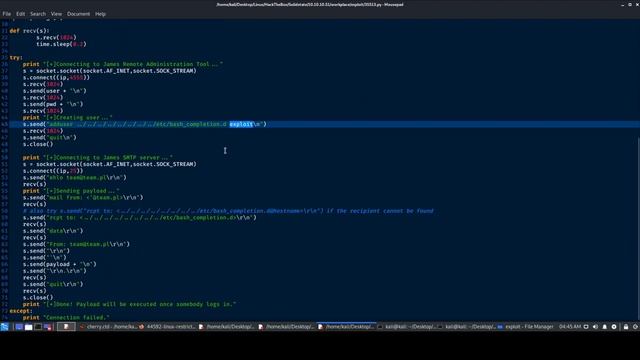Minimize the Mousepad window
The width and height of the screenshot is (640, 360).
pos(622,4)
